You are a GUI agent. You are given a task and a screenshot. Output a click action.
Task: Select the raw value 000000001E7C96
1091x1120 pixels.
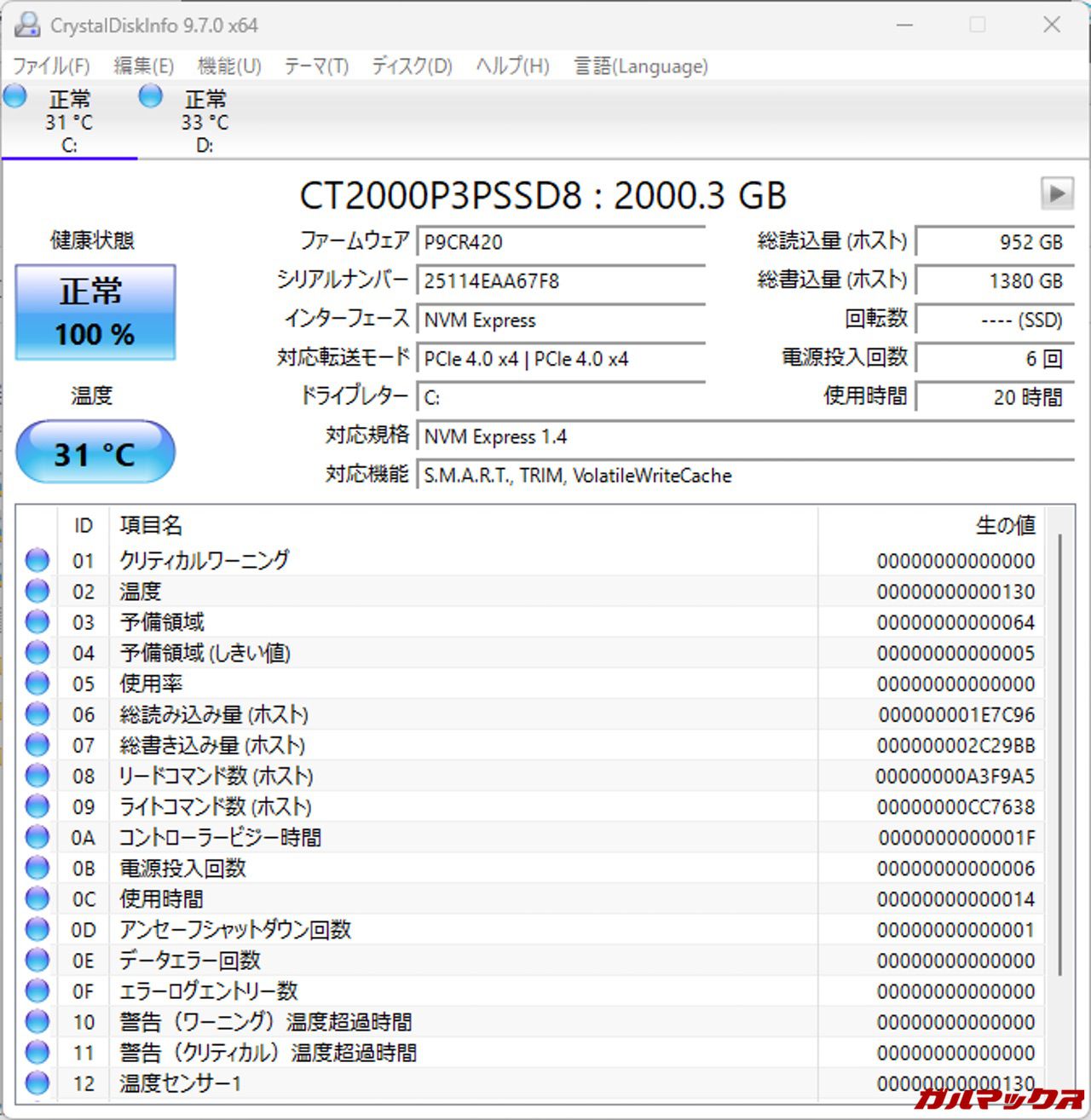tap(956, 714)
